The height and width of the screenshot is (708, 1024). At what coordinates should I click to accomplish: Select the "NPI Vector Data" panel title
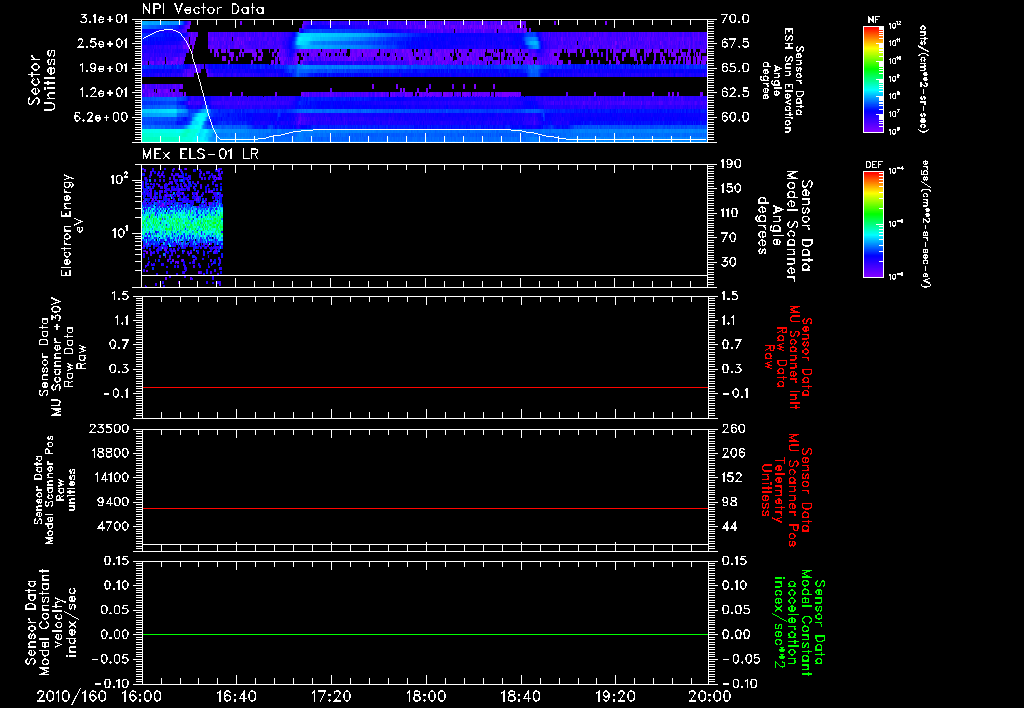204,9
